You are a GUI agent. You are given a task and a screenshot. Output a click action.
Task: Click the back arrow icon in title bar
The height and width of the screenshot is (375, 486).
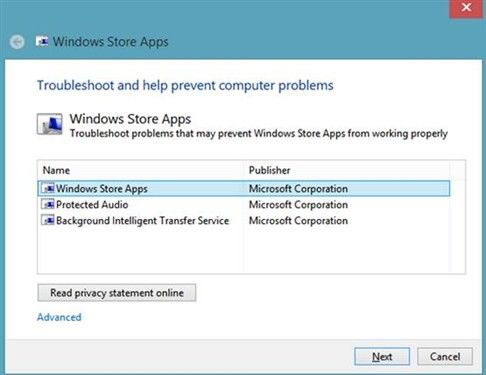[17, 42]
